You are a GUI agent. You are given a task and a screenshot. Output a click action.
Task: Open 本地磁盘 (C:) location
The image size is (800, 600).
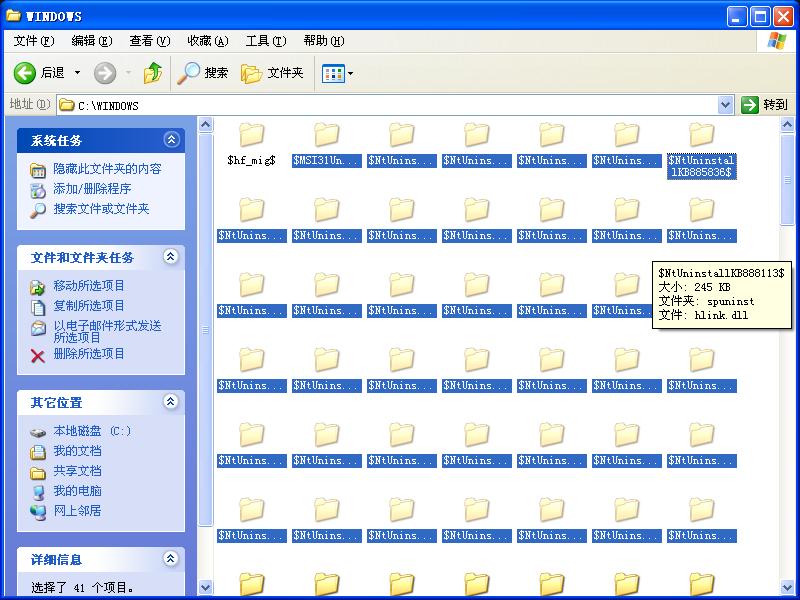pyautogui.click(x=92, y=431)
